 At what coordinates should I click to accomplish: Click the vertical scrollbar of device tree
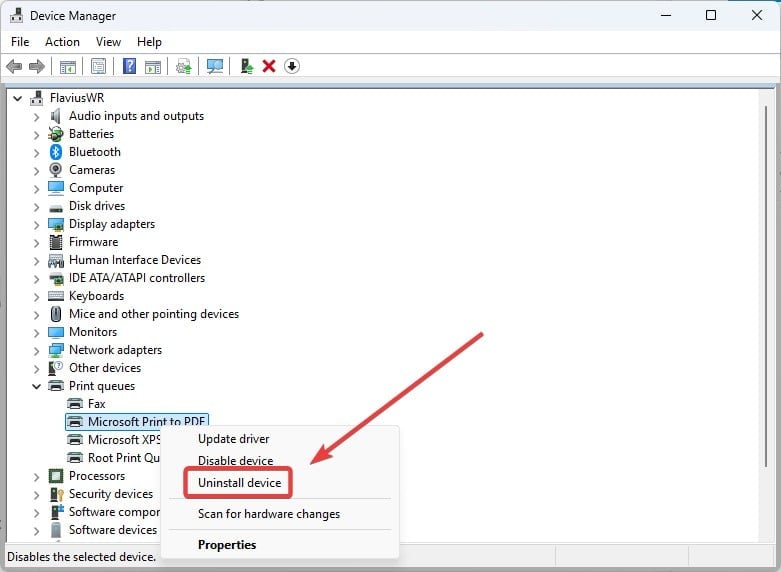(x=766, y=286)
